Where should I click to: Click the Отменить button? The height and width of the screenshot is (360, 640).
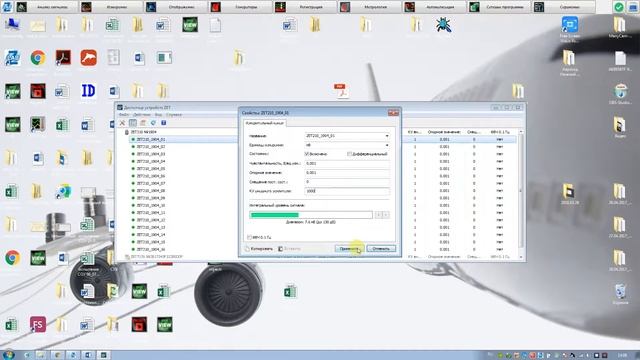tap(381, 249)
